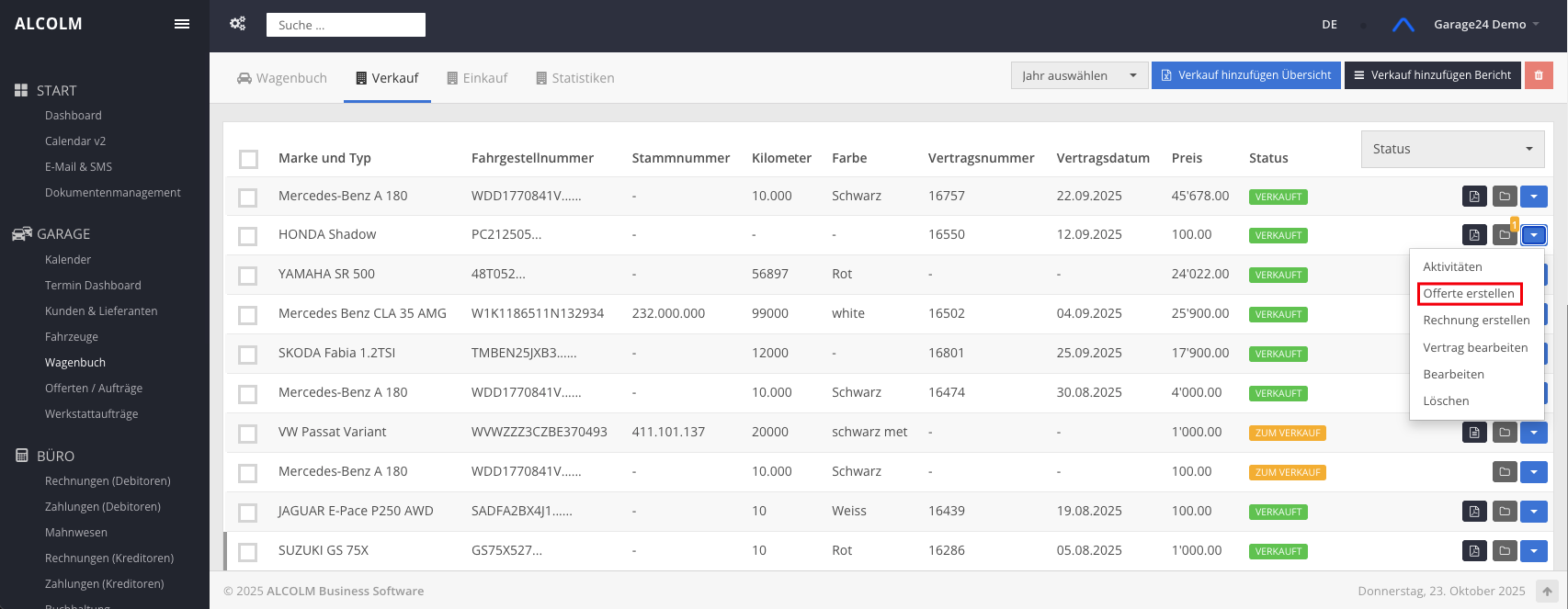Toggle the select-all checkbox in table header
This screenshot has height=609, width=1568.
point(248,159)
